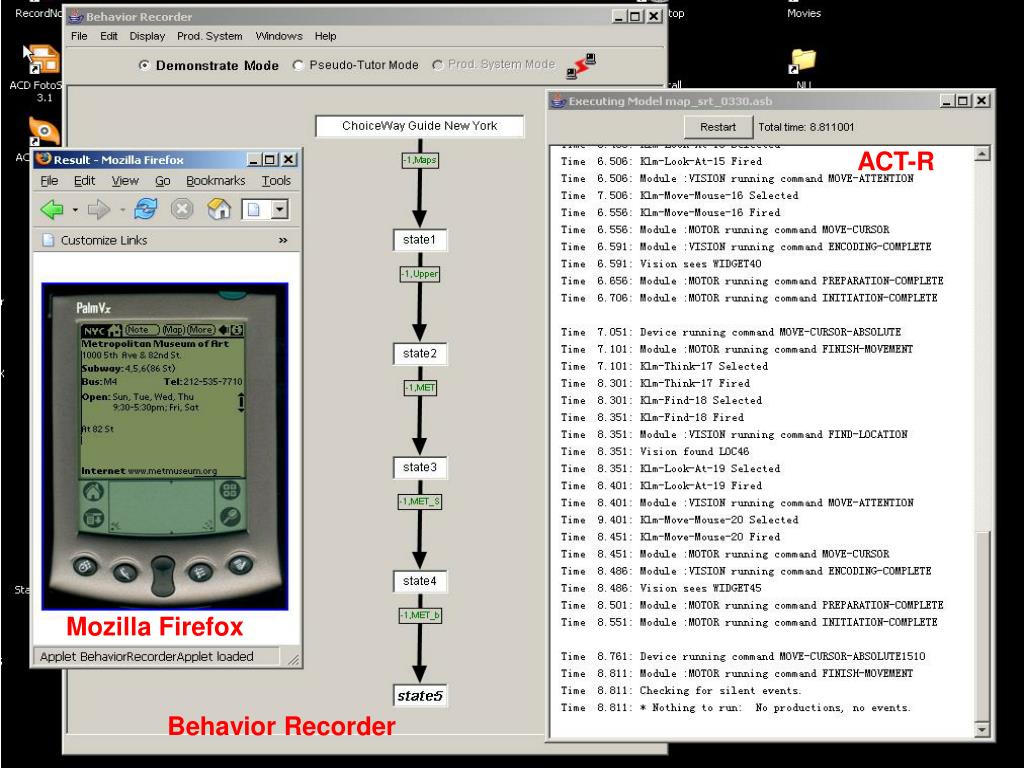The image size is (1024, 768).
Task: Select ChoiceWay Guide New York start node
Action: [419, 126]
